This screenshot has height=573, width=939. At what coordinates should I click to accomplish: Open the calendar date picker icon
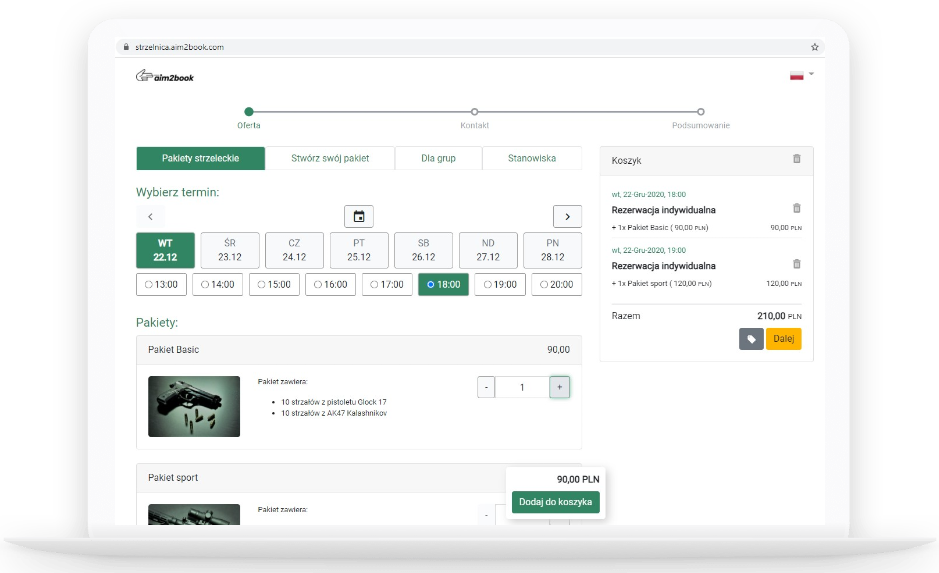[359, 216]
